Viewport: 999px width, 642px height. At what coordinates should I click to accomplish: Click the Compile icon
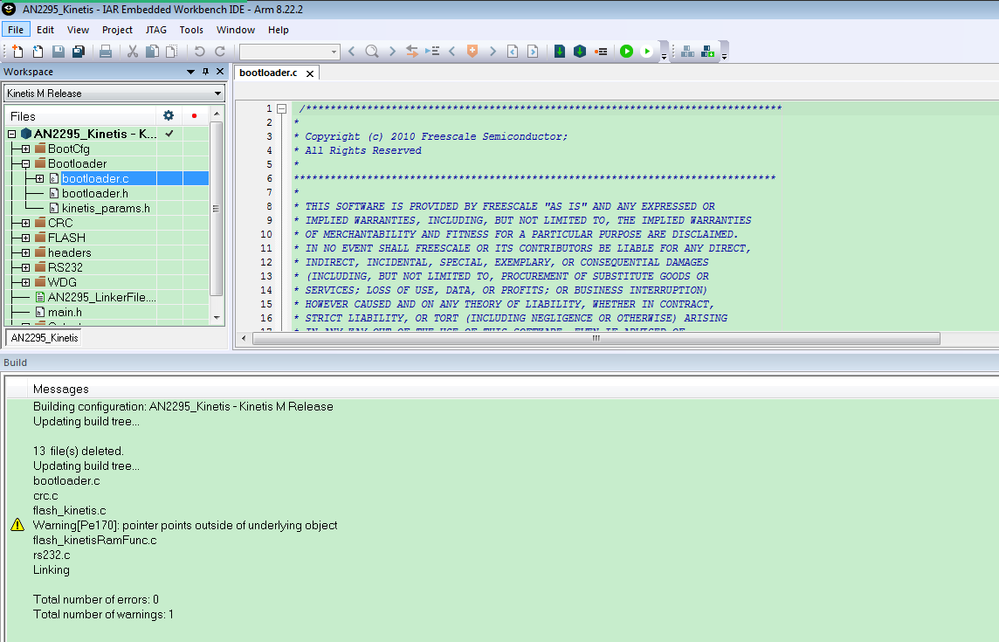pos(559,52)
